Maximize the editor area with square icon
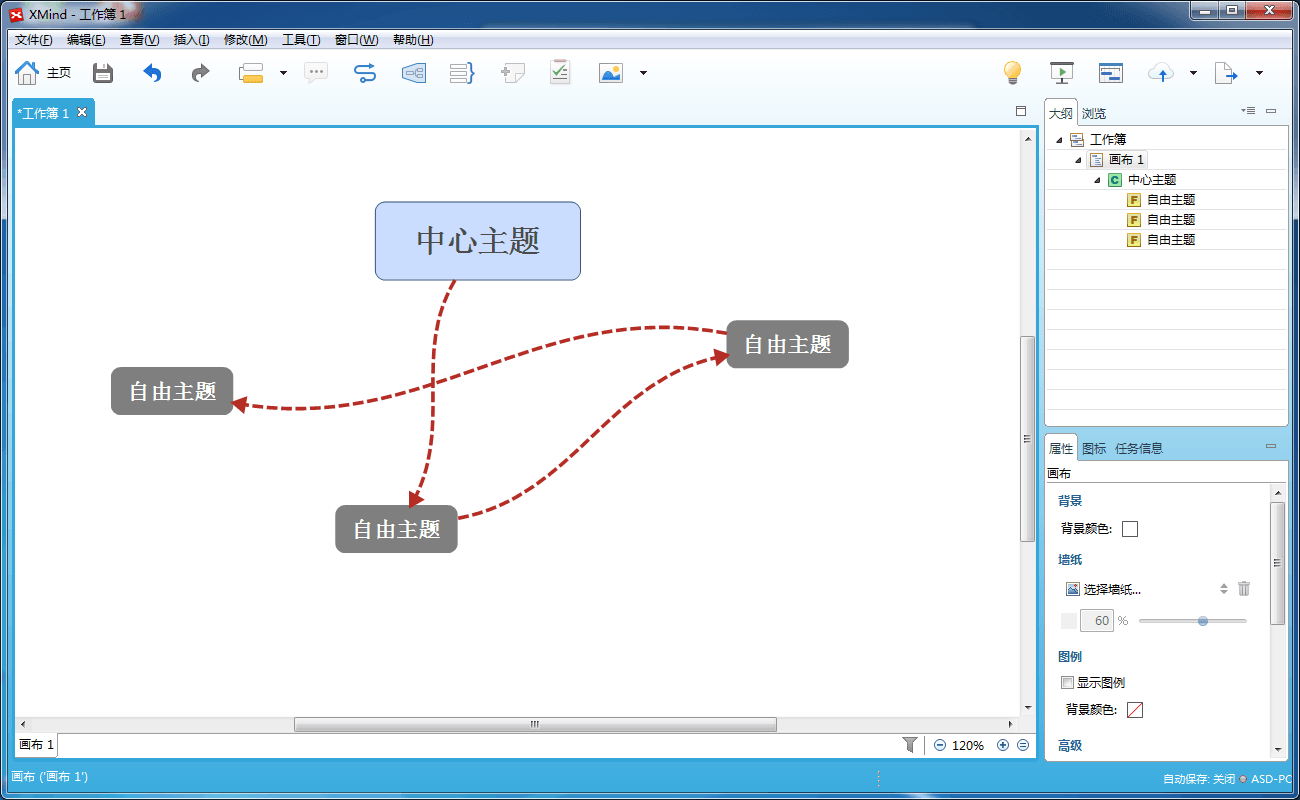The image size is (1300, 800). (1021, 111)
